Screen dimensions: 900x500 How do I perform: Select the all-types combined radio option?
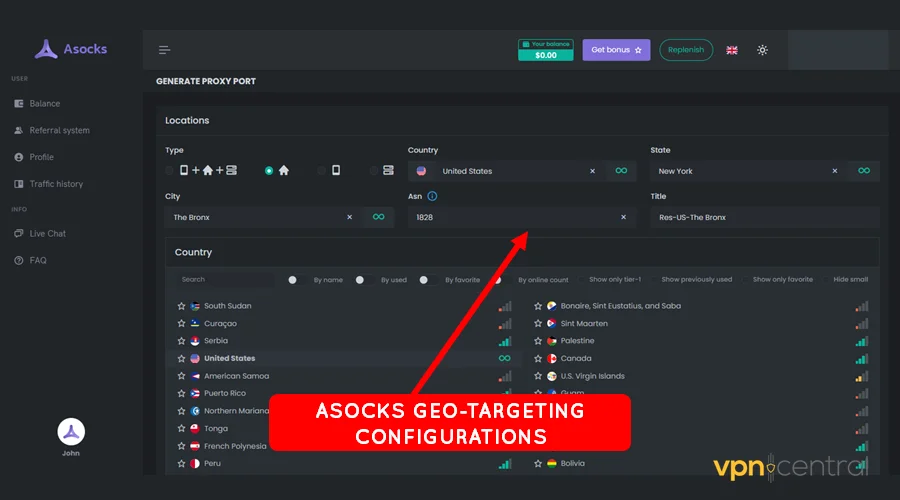click(169, 170)
